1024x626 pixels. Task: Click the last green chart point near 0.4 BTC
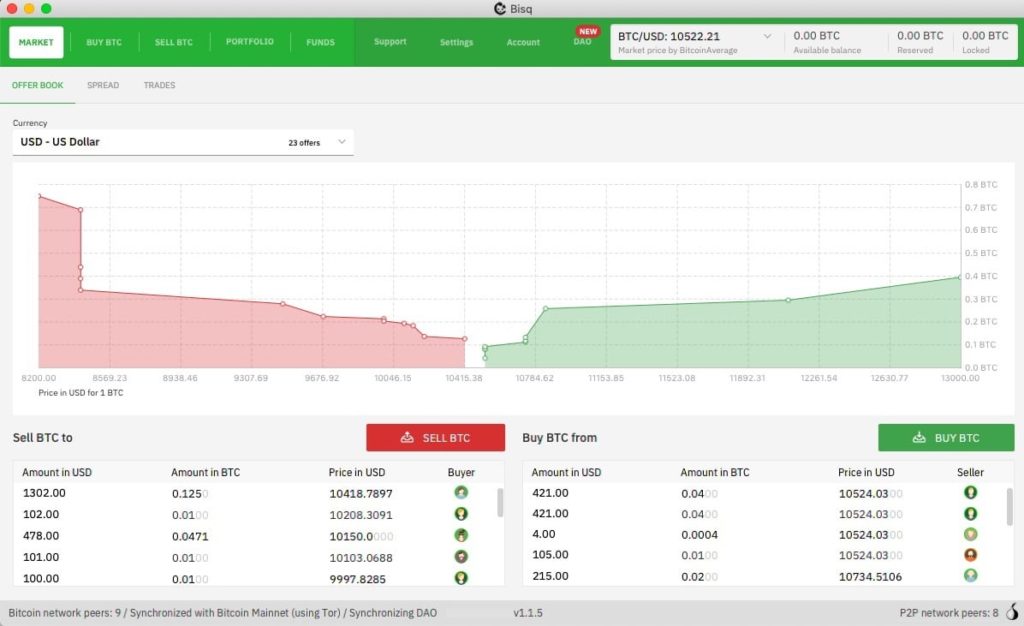[959, 277]
